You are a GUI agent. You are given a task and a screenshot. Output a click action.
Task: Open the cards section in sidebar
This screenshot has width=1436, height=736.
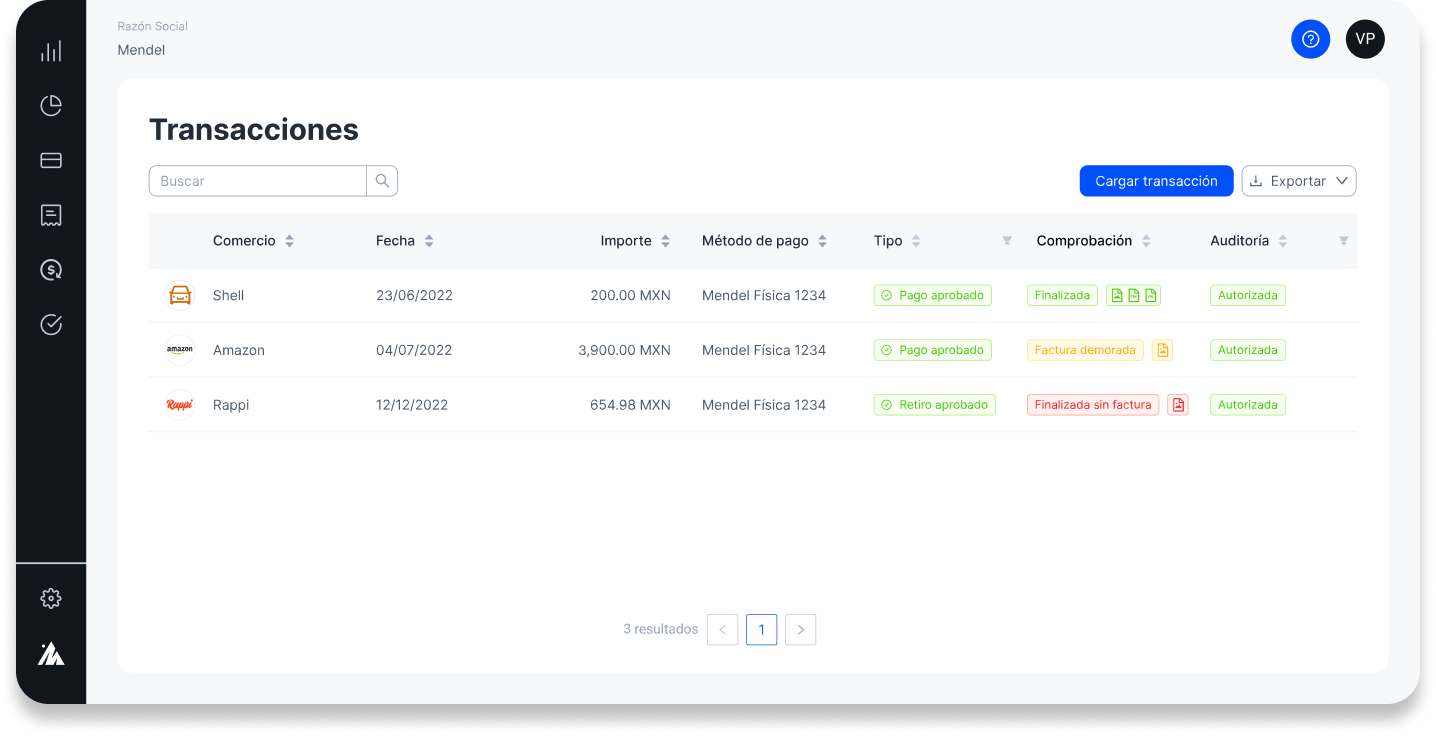coord(51,161)
